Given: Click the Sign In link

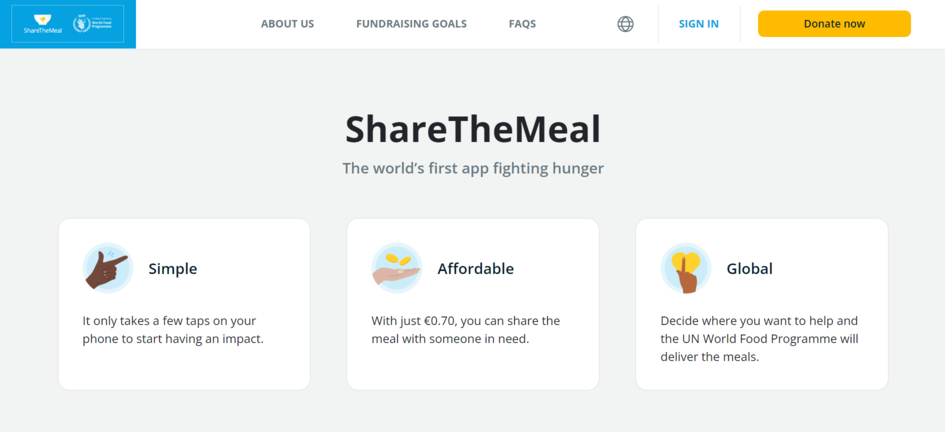Looking at the screenshot, I should click(698, 24).
